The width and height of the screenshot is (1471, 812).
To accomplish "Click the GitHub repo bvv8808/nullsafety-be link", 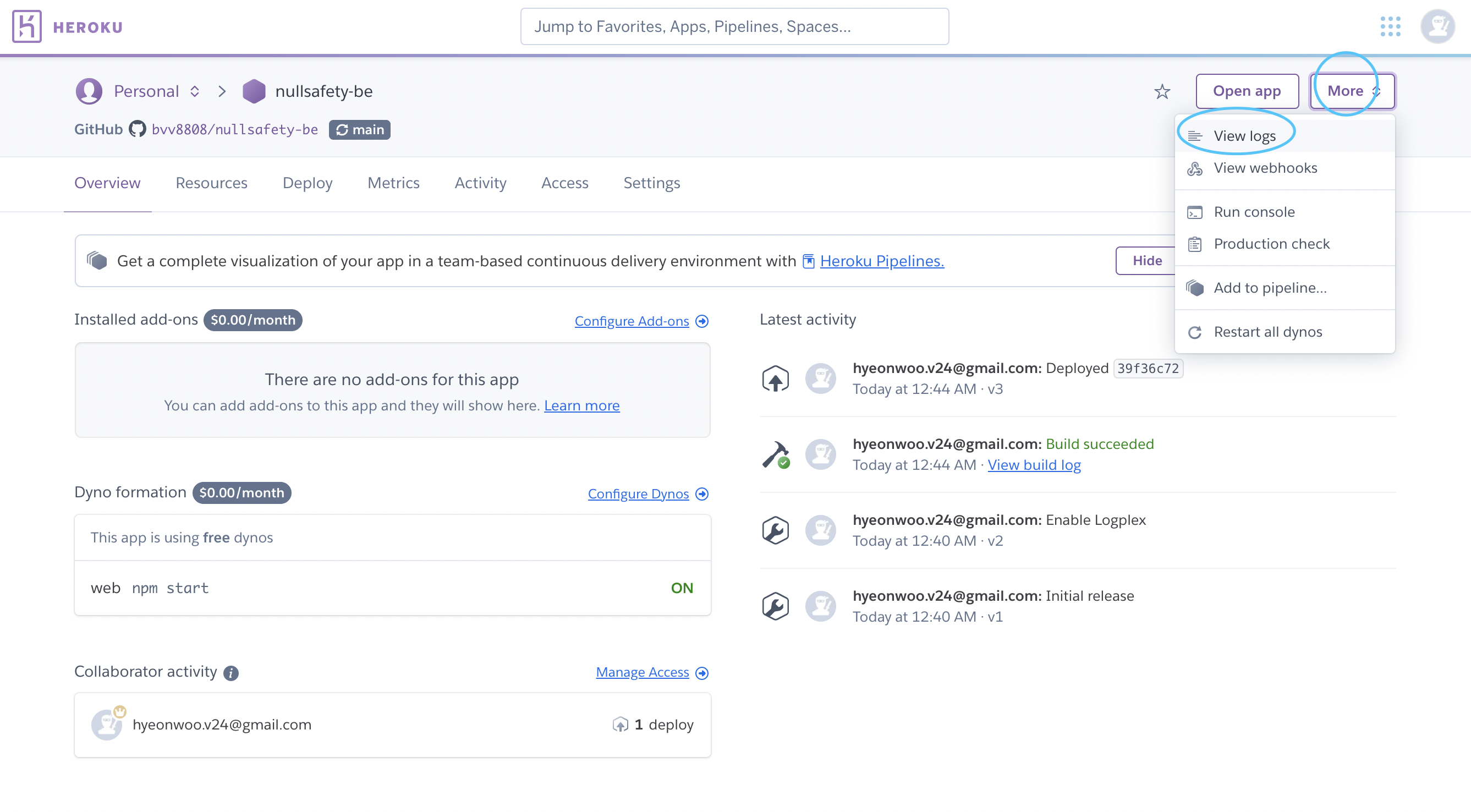I will point(235,130).
